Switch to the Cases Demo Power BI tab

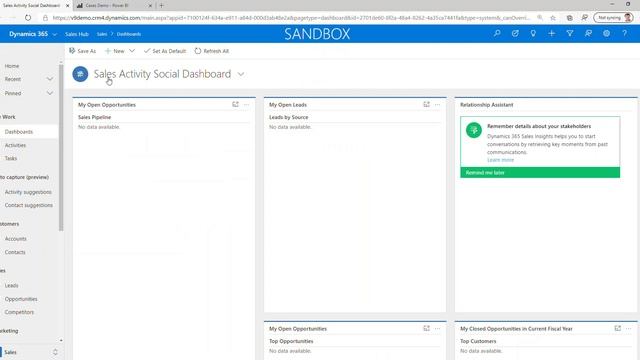[108, 5]
